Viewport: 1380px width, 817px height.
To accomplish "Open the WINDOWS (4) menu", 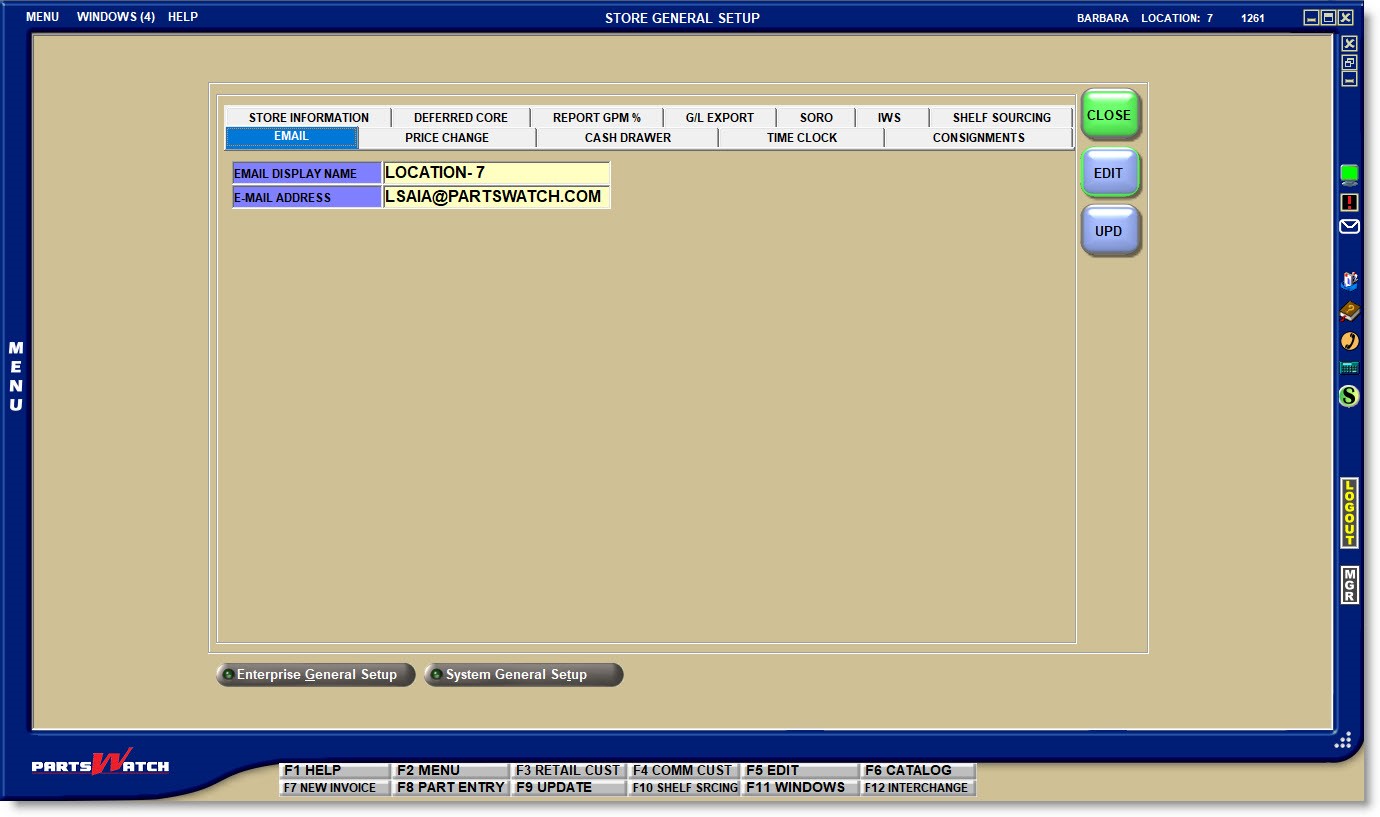I will point(115,17).
